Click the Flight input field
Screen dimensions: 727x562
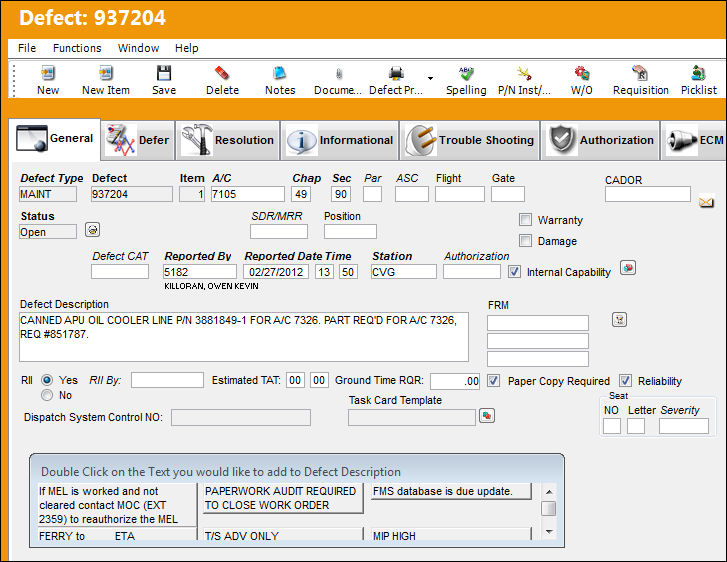click(x=459, y=194)
